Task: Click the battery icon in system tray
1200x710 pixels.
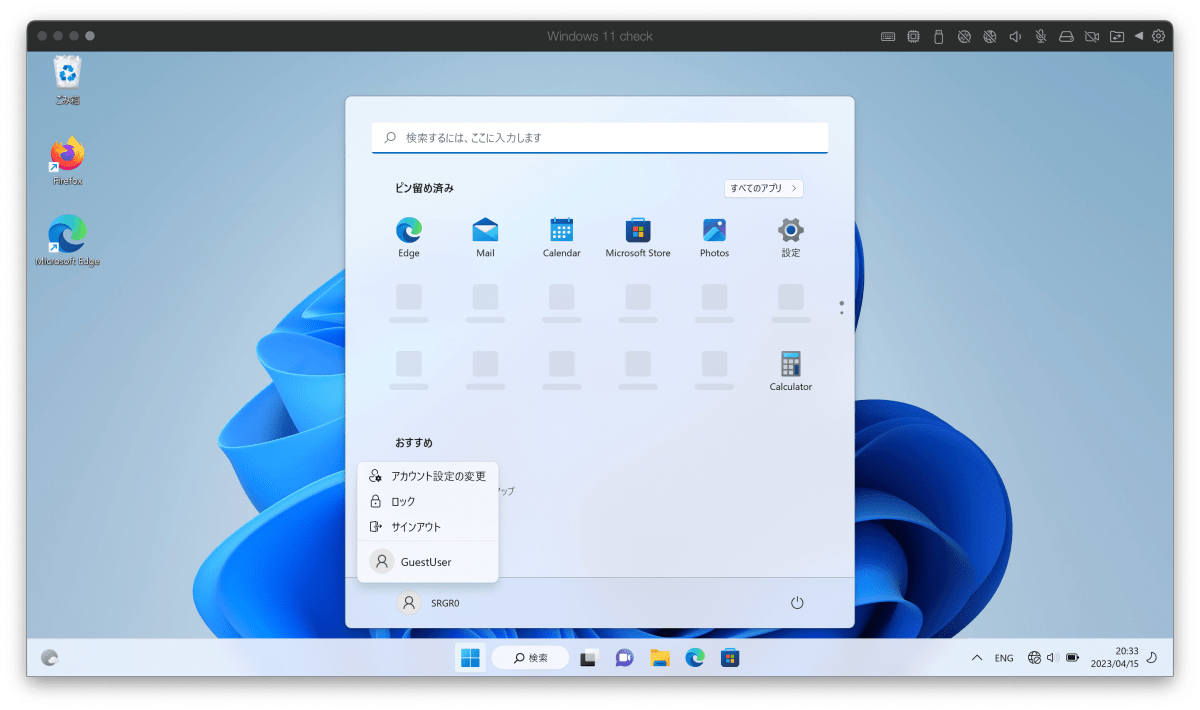Action: coord(1072,658)
